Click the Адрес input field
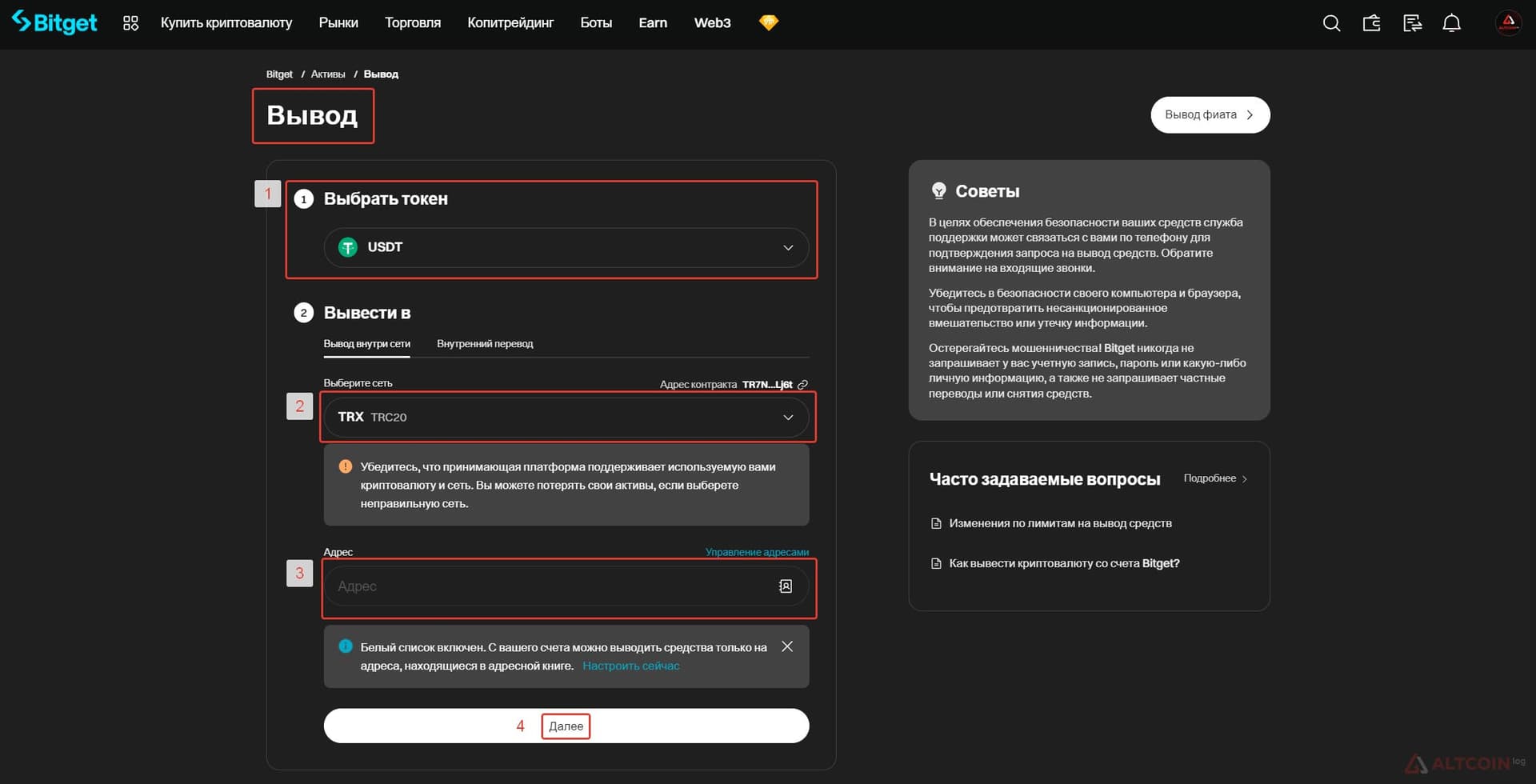The width and height of the screenshot is (1536, 784). [566, 586]
